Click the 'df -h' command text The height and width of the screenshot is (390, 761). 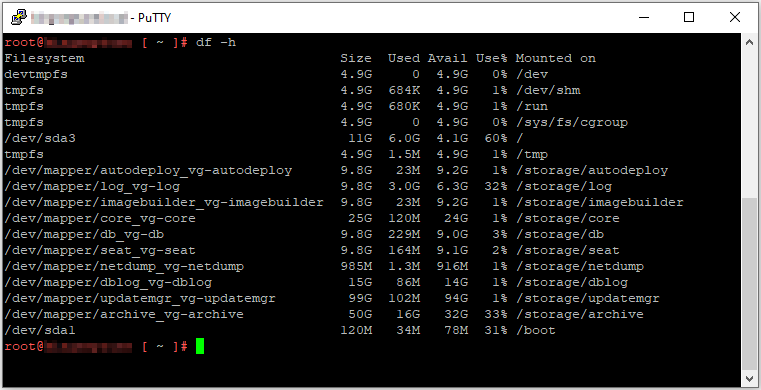coord(216,42)
